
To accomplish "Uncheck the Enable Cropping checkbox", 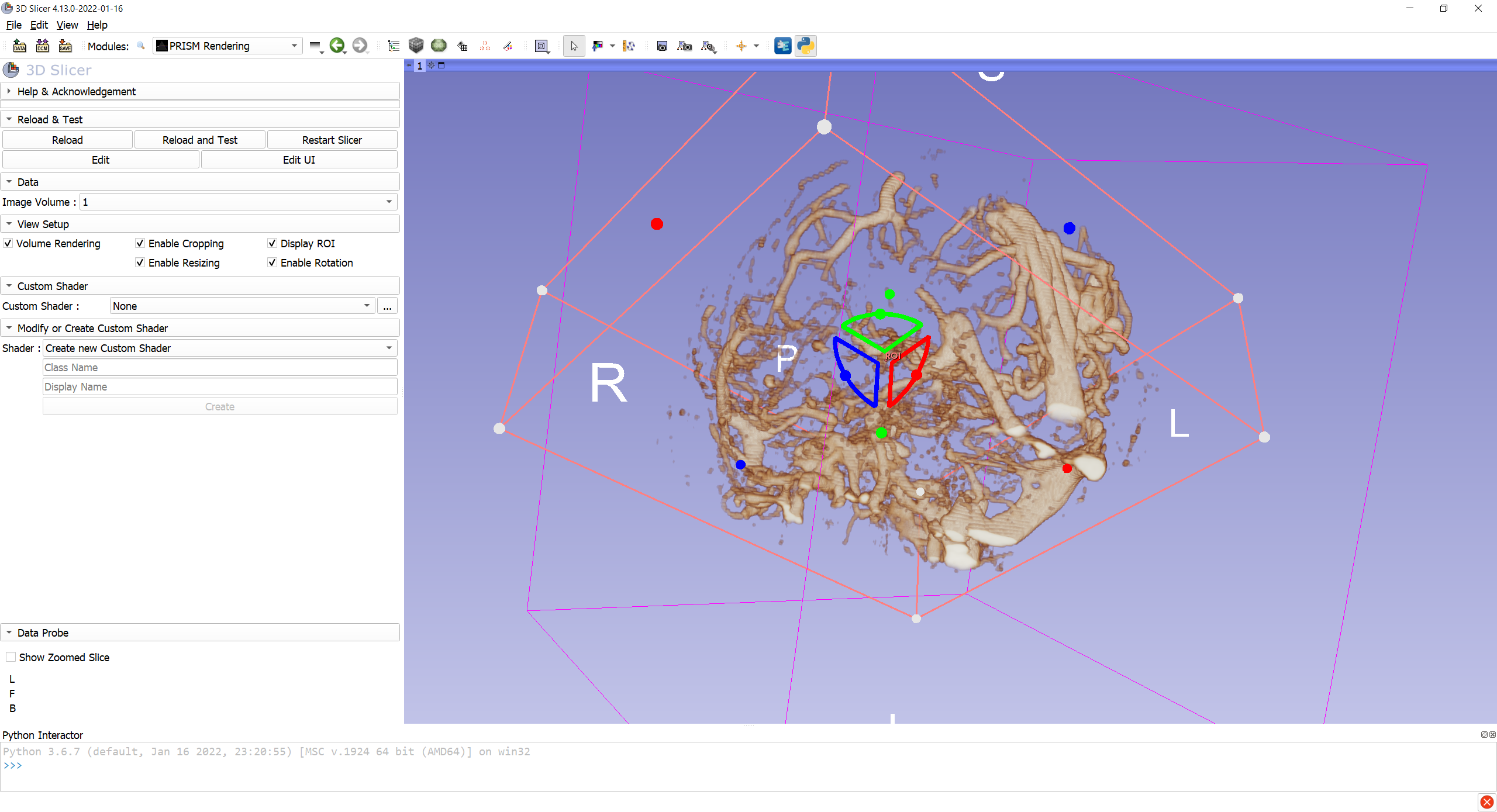I will pyautogui.click(x=140, y=243).
